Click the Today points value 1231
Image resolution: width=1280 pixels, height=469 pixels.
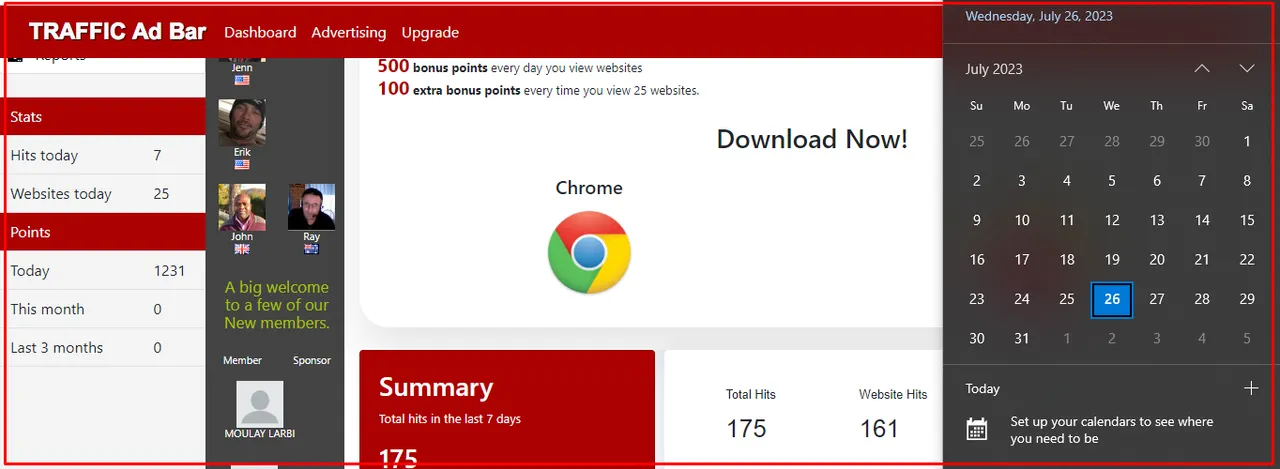point(171,271)
